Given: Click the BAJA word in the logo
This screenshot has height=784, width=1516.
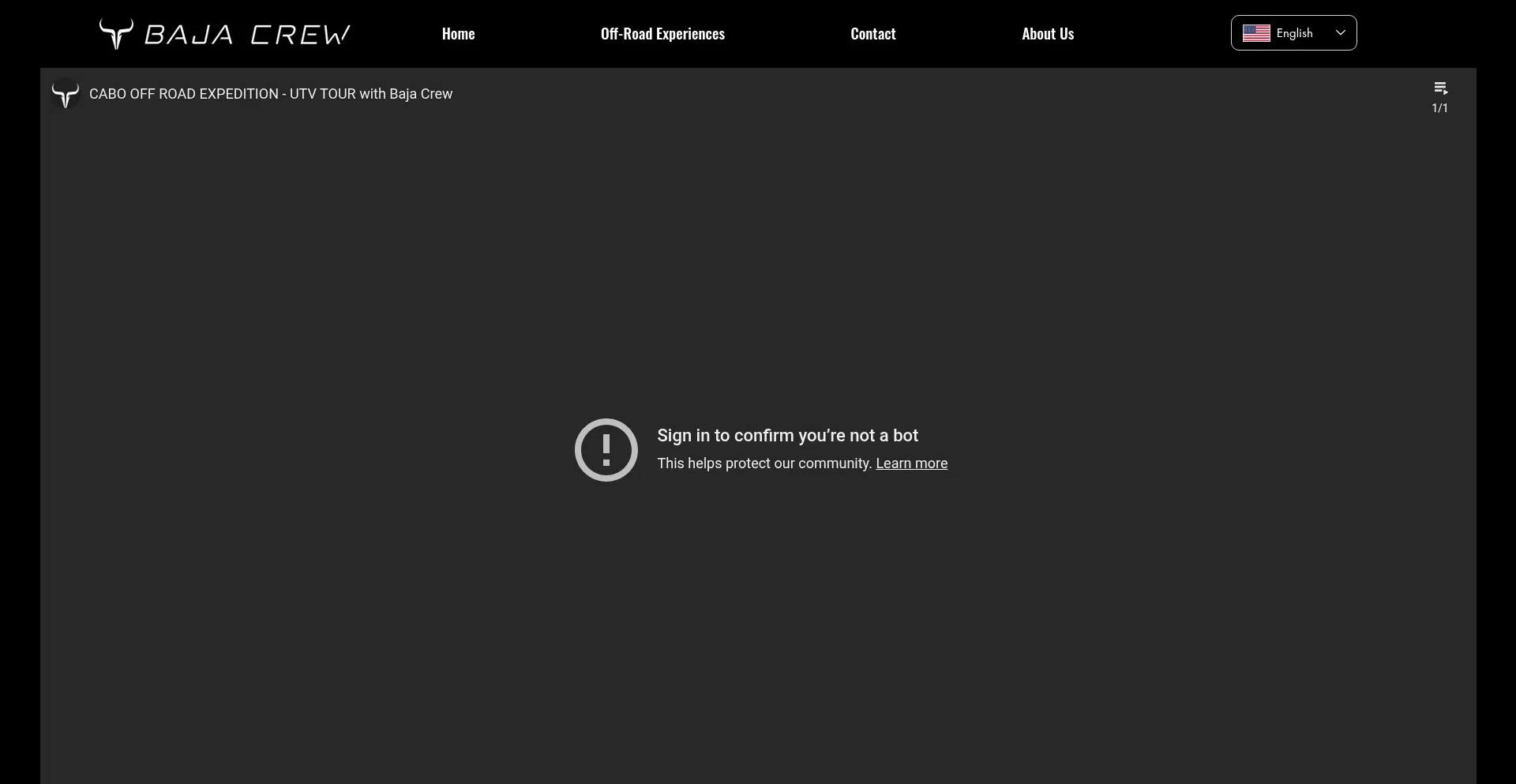Looking at the screenshot, I should pyautogui.click(x=189, y=35).
